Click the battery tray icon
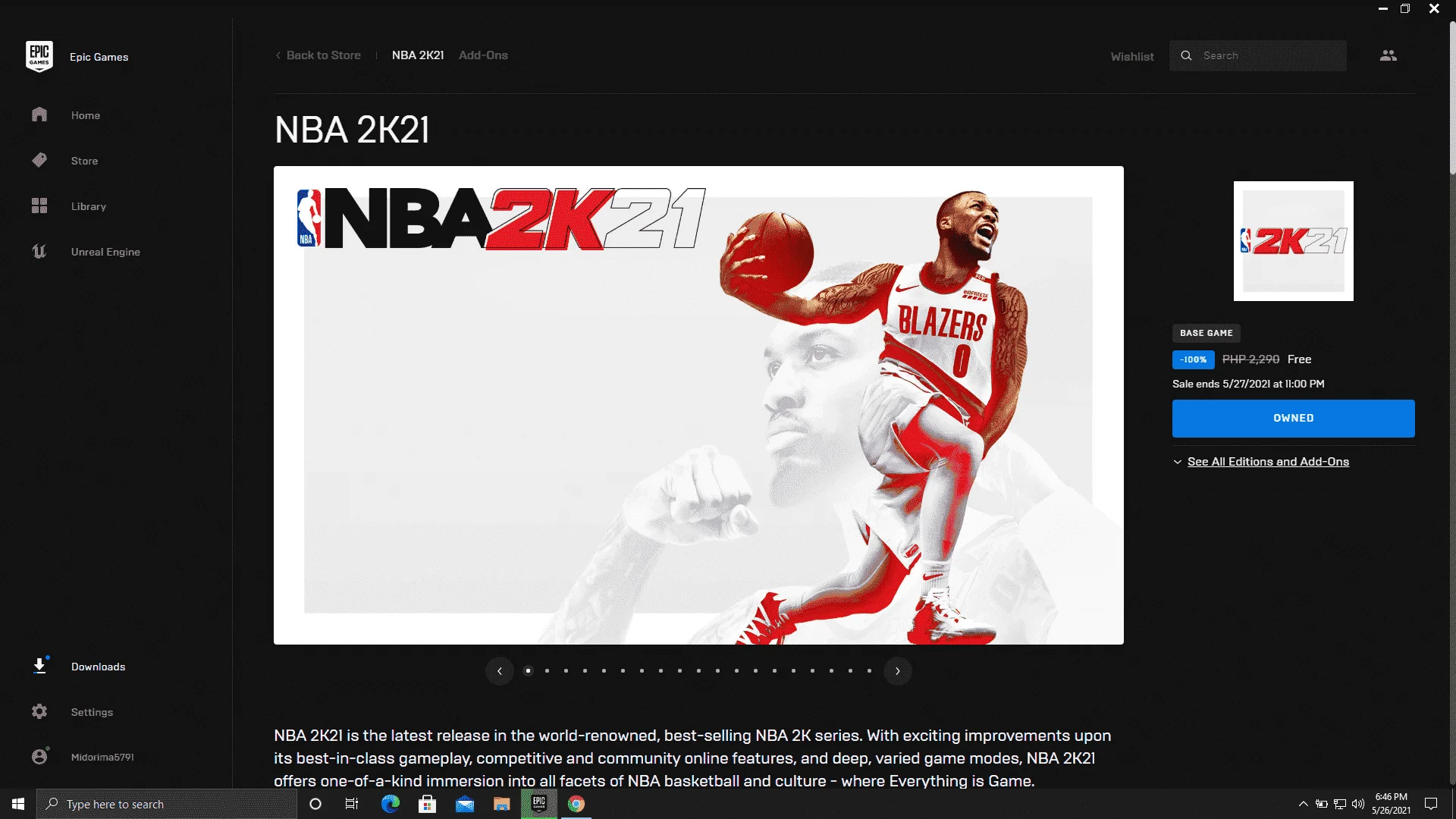1456x819 pixels. tap(1321, 804)
